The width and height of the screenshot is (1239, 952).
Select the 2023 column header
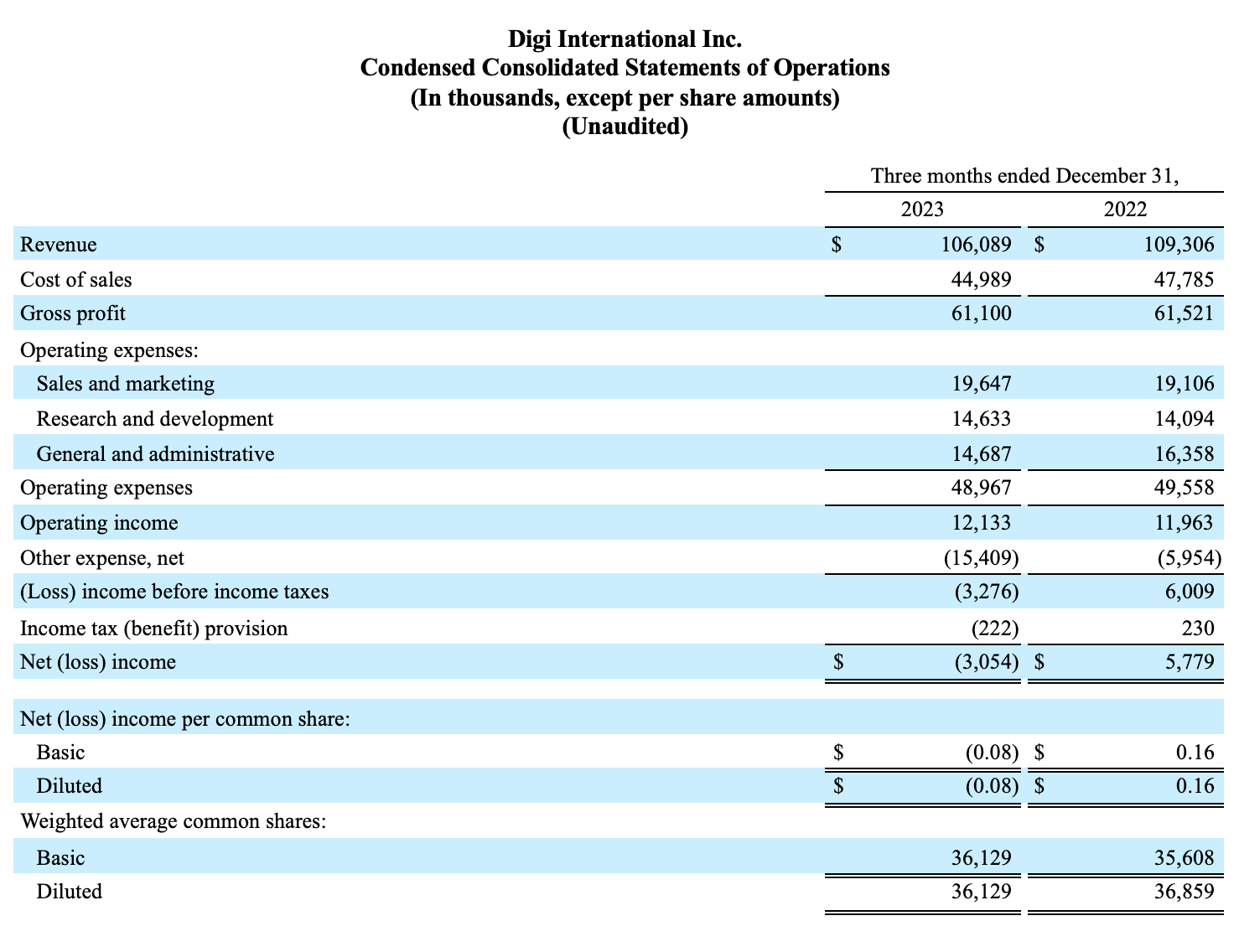922,209
